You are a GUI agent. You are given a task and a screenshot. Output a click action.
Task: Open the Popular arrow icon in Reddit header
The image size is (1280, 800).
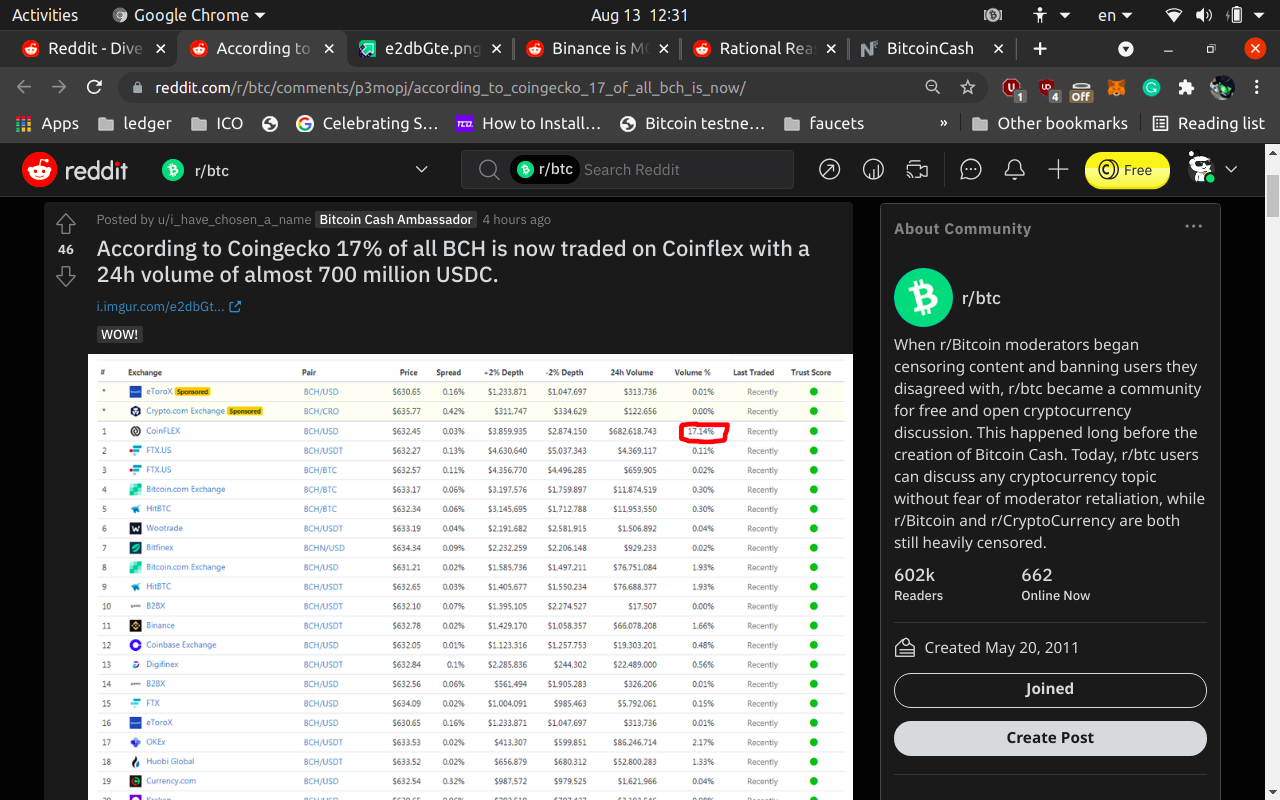(829, 170)
